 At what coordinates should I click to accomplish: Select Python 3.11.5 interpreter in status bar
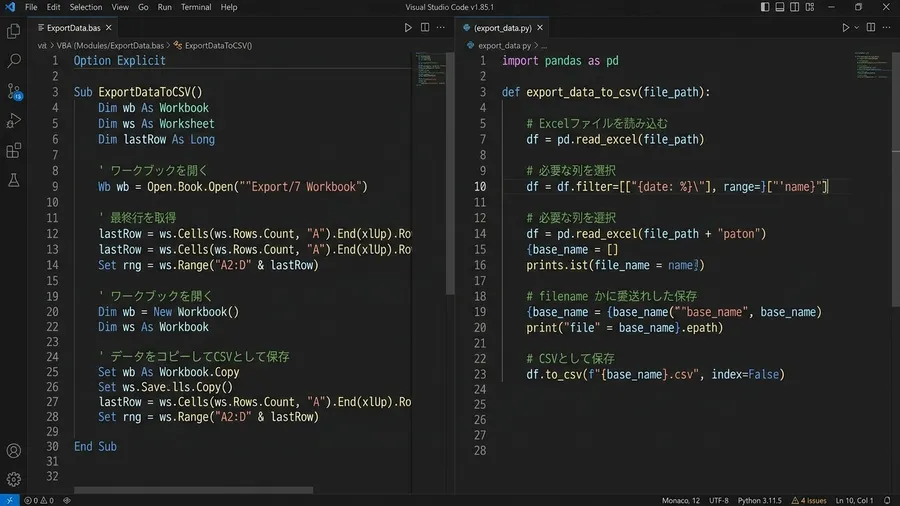coord(759,500)
